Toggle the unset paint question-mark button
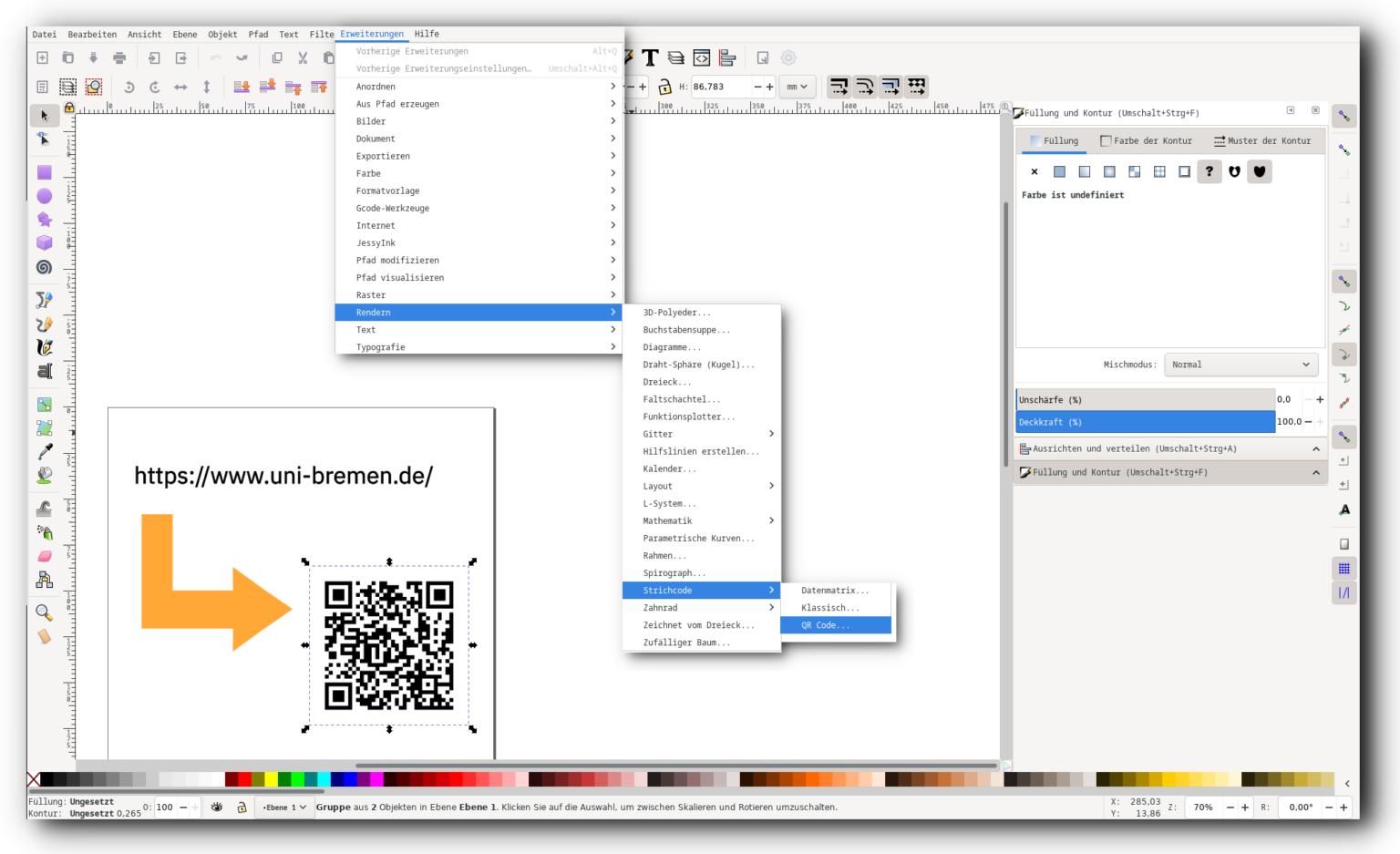 [1210, 171]
